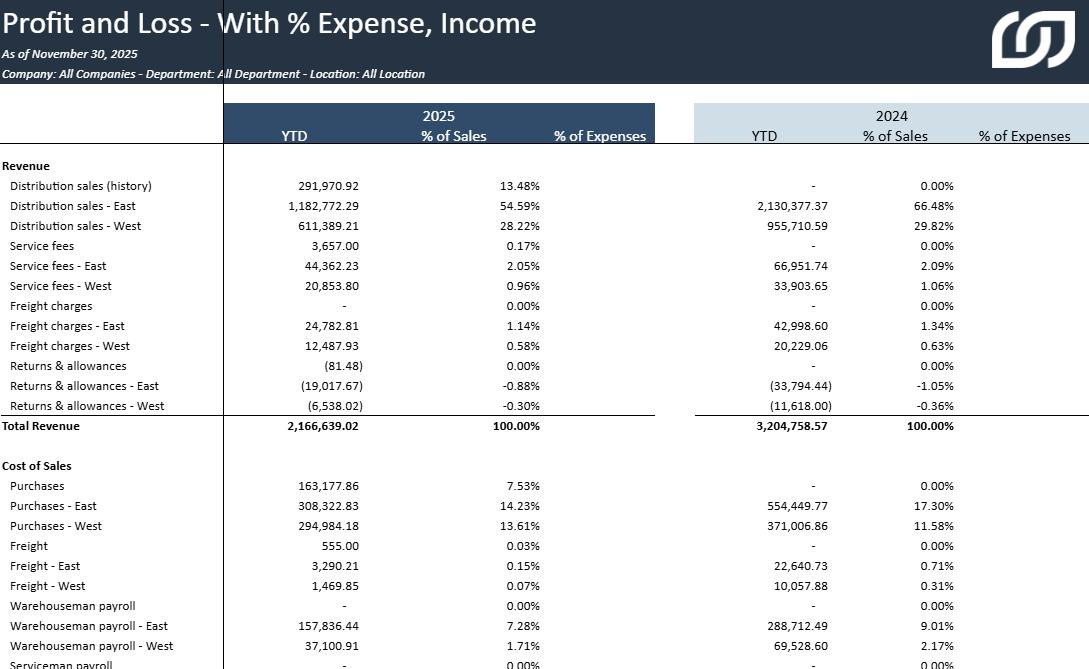Image resolution: width=1089 pixels, height=669 pixels.
Task: Click the 'Returns & allowances - West' row label
Action: pos(87,406)
